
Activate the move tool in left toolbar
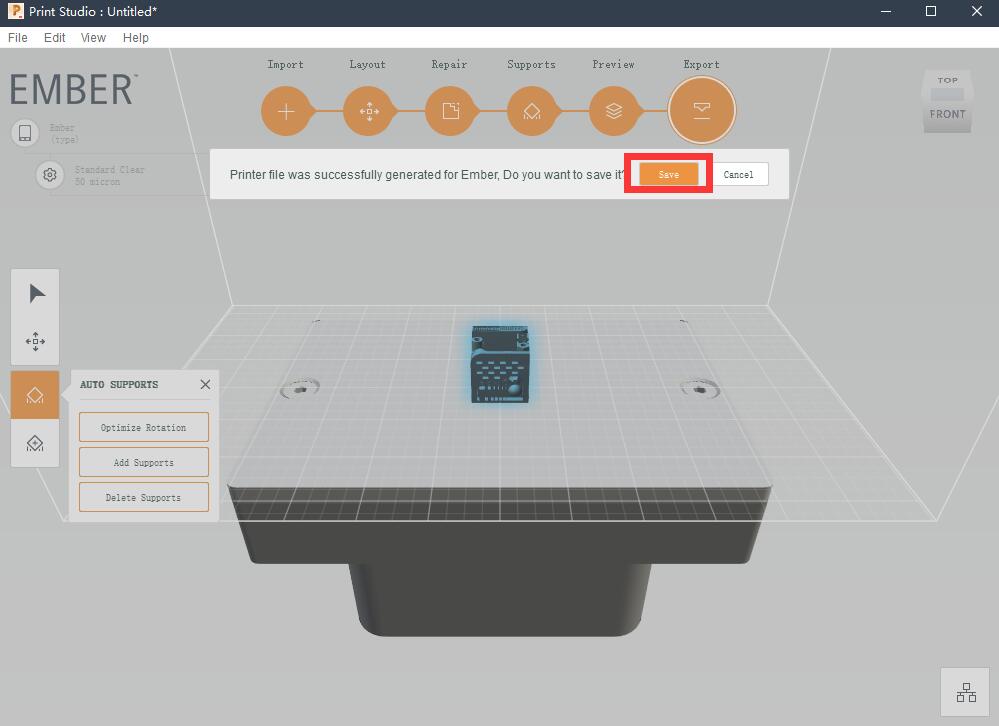tap(36, 341)
